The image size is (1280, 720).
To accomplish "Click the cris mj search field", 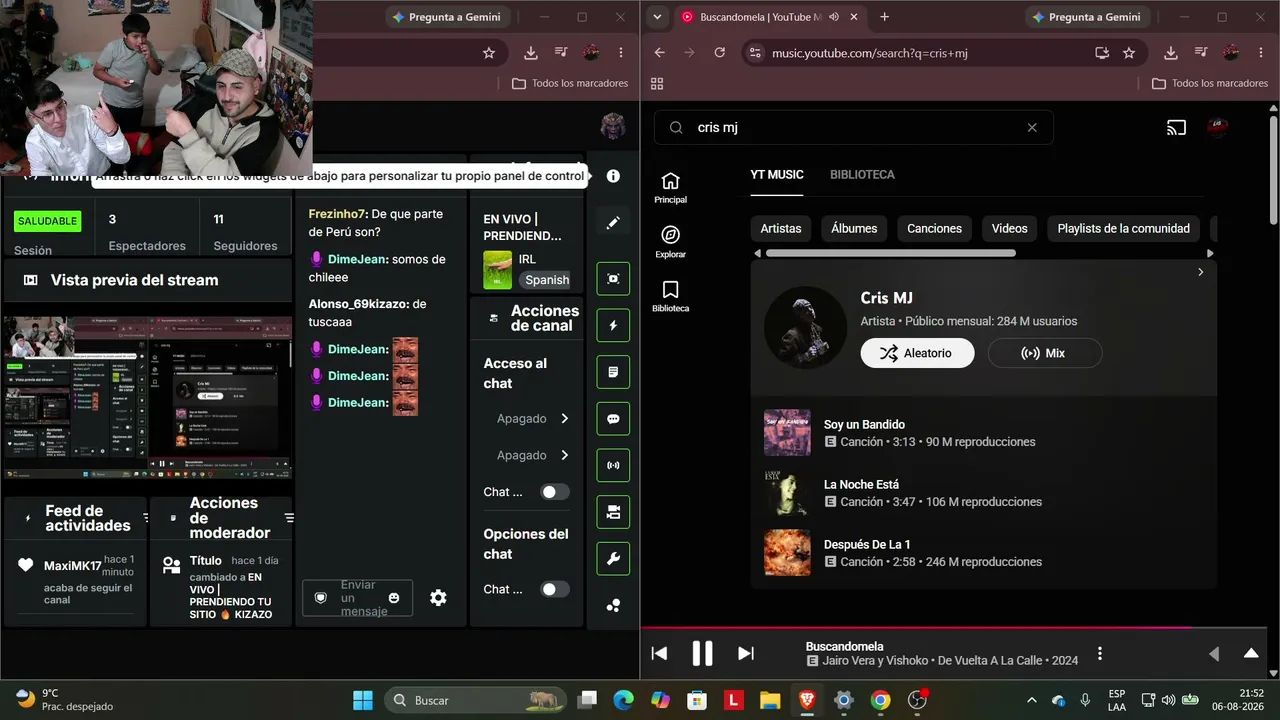I will [853, 127].
